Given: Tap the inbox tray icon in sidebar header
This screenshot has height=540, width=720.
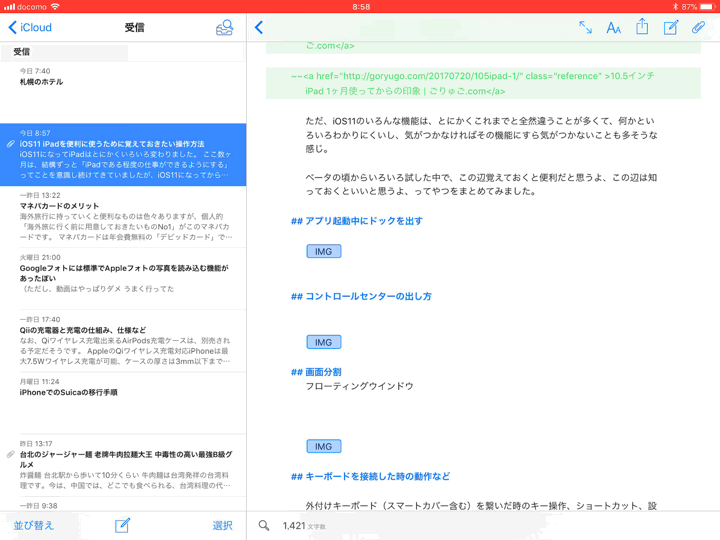Looking at the screenshot, I should click(224, 28).
